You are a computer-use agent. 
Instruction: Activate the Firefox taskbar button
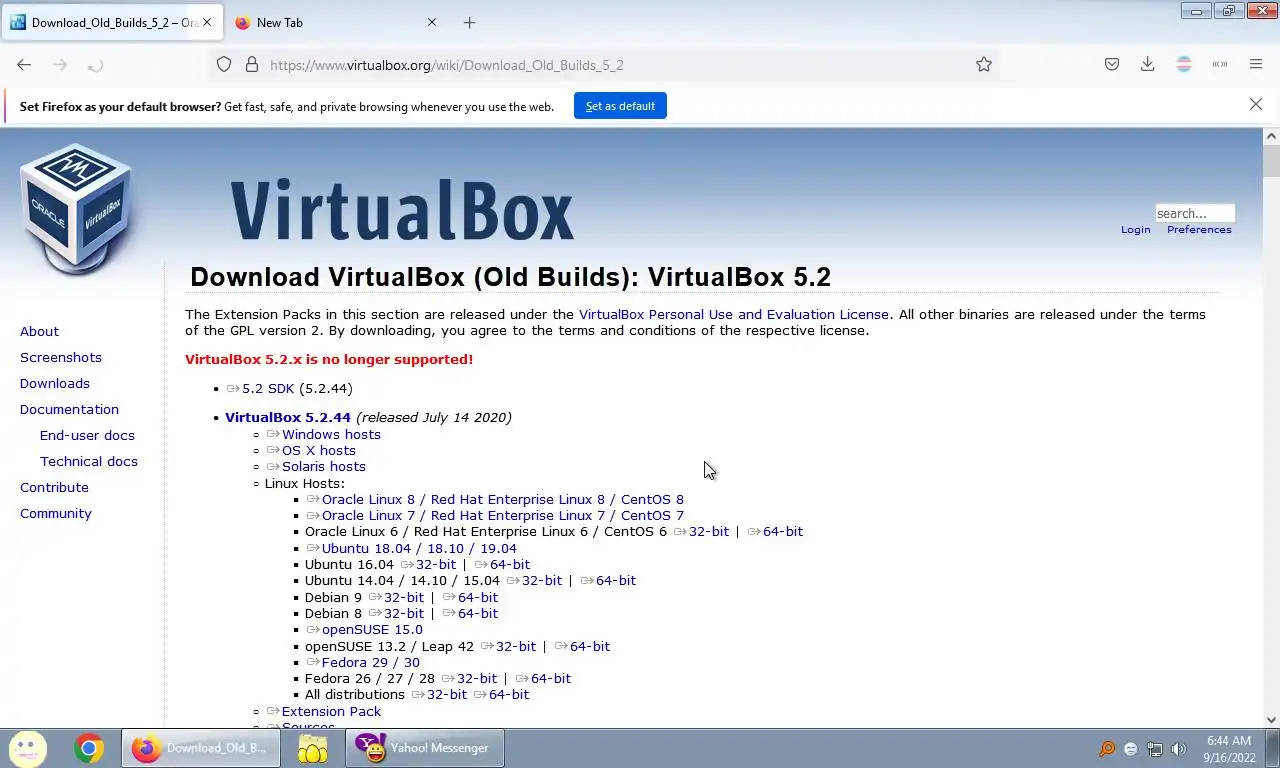coord(201,748)
